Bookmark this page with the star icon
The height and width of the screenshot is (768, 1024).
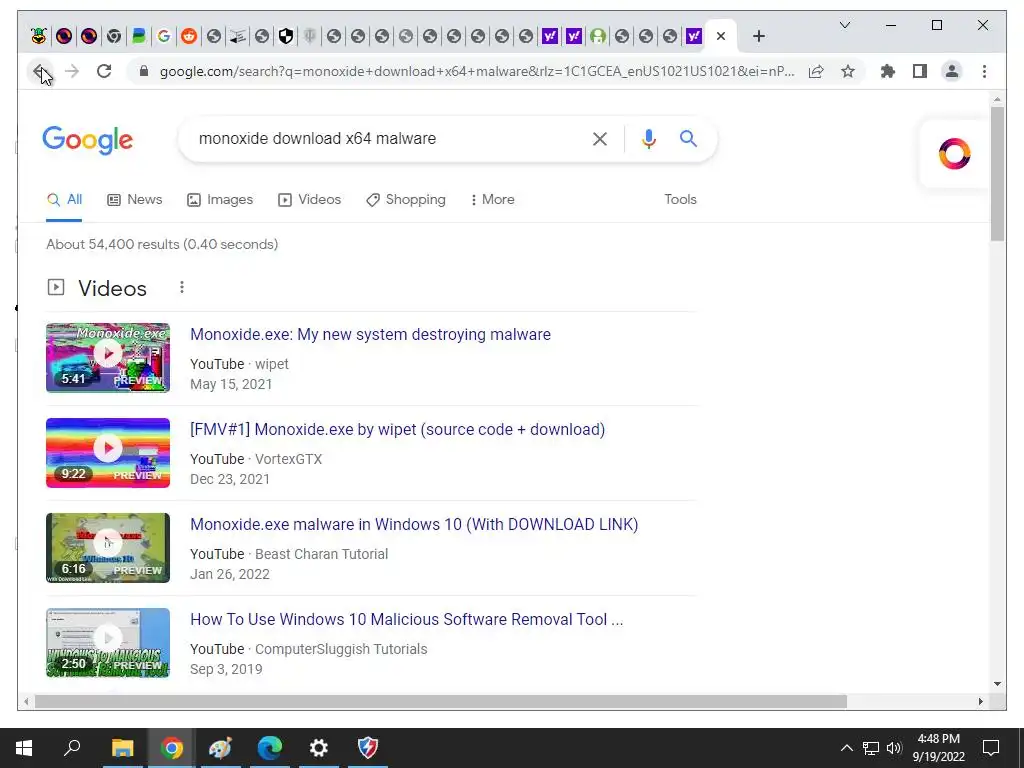(x=848, y=71)
